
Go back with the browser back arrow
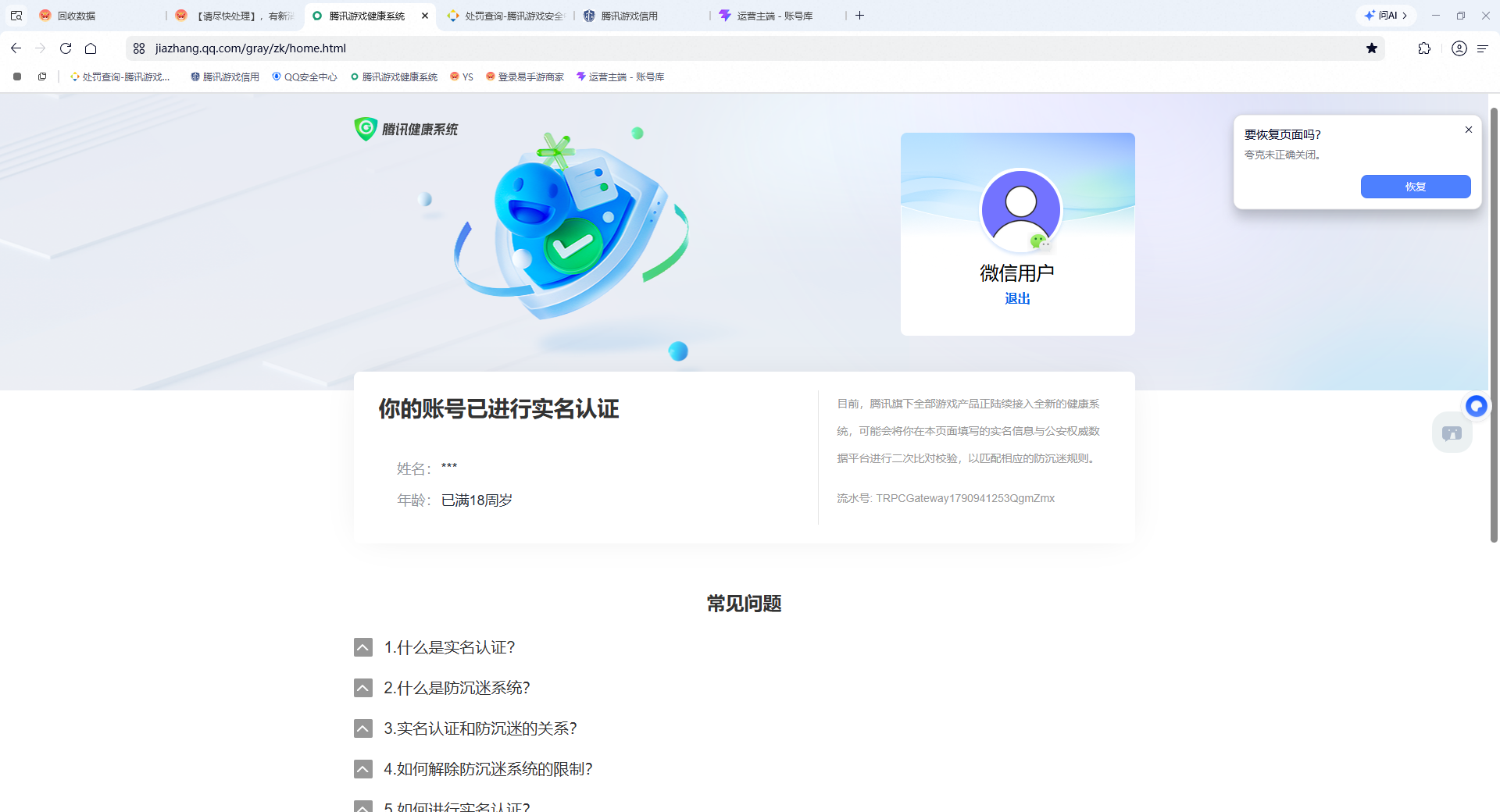click(x=16, y=48)
